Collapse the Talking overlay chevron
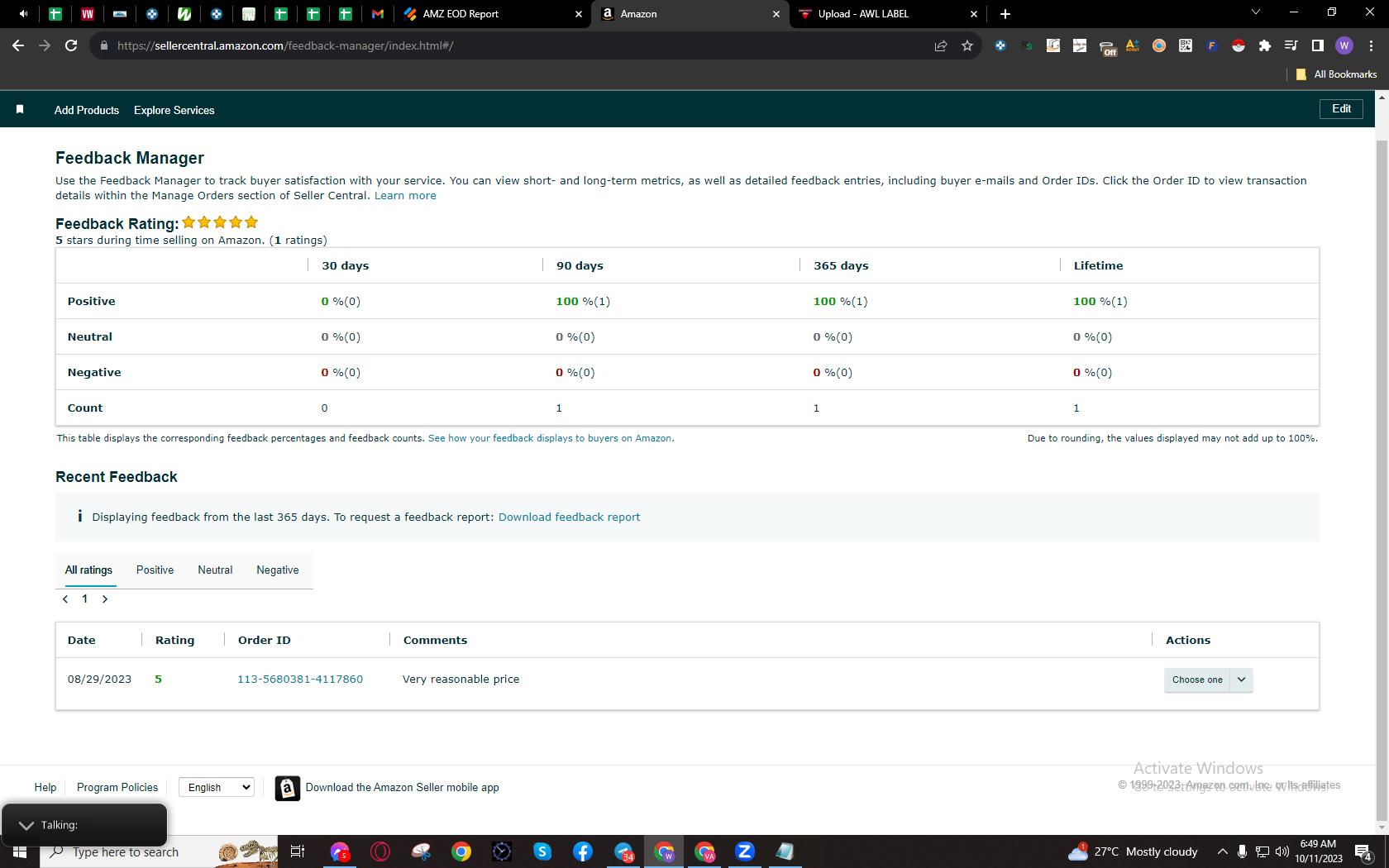Viewport: 1389px width, 868px height. click(26, 826)
